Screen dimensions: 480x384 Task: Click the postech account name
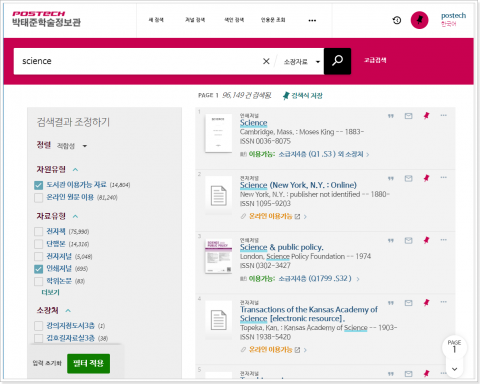point(453,16)
